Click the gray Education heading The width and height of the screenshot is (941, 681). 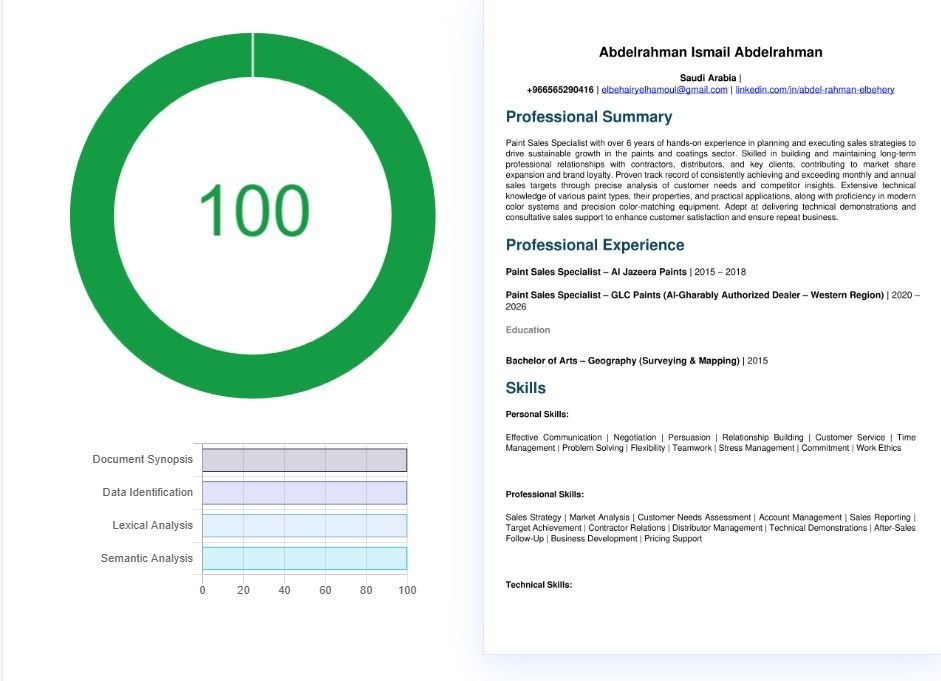(x=528, y=330)
